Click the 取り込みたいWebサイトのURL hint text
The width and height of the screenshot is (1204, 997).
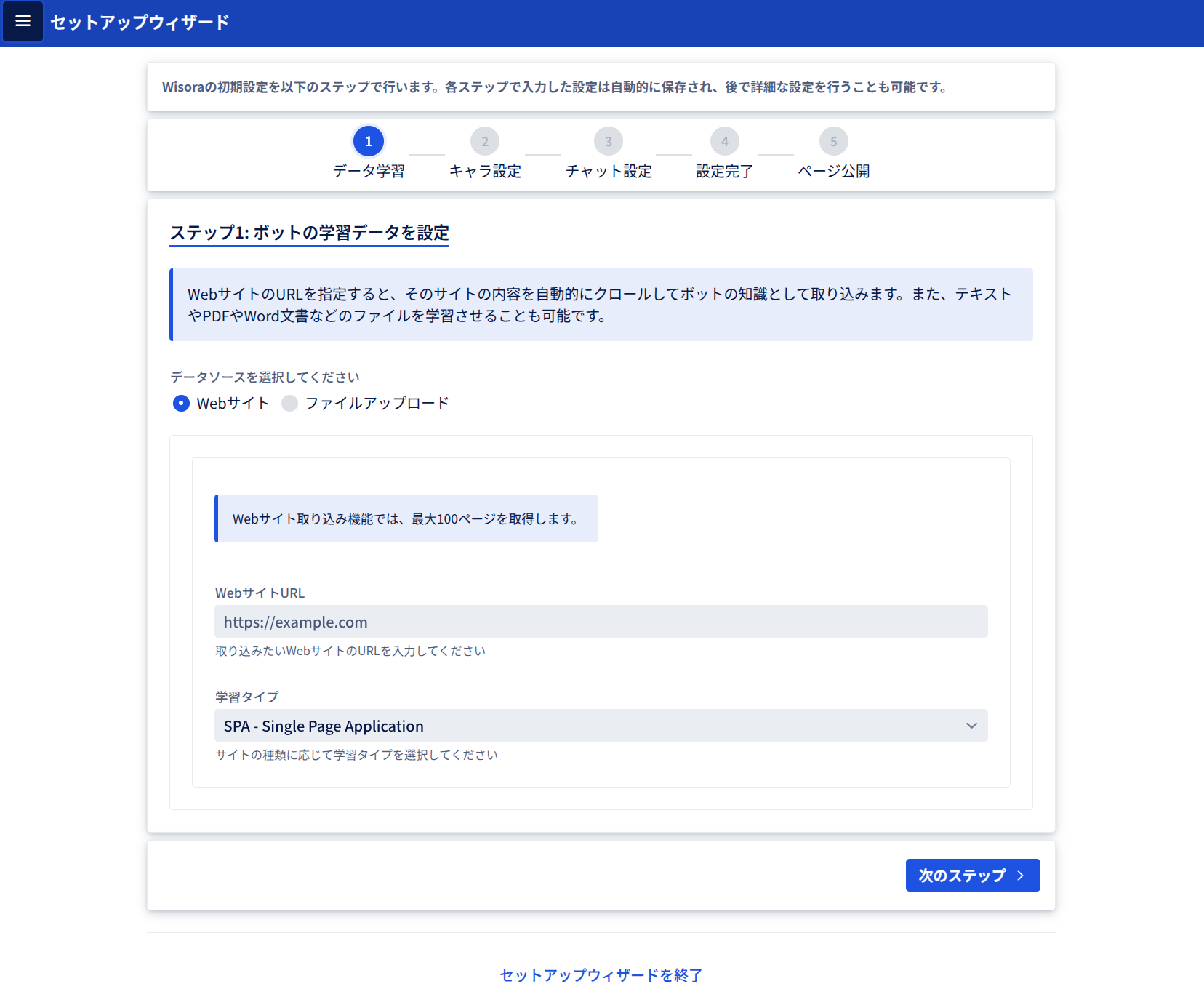point(350,651)
